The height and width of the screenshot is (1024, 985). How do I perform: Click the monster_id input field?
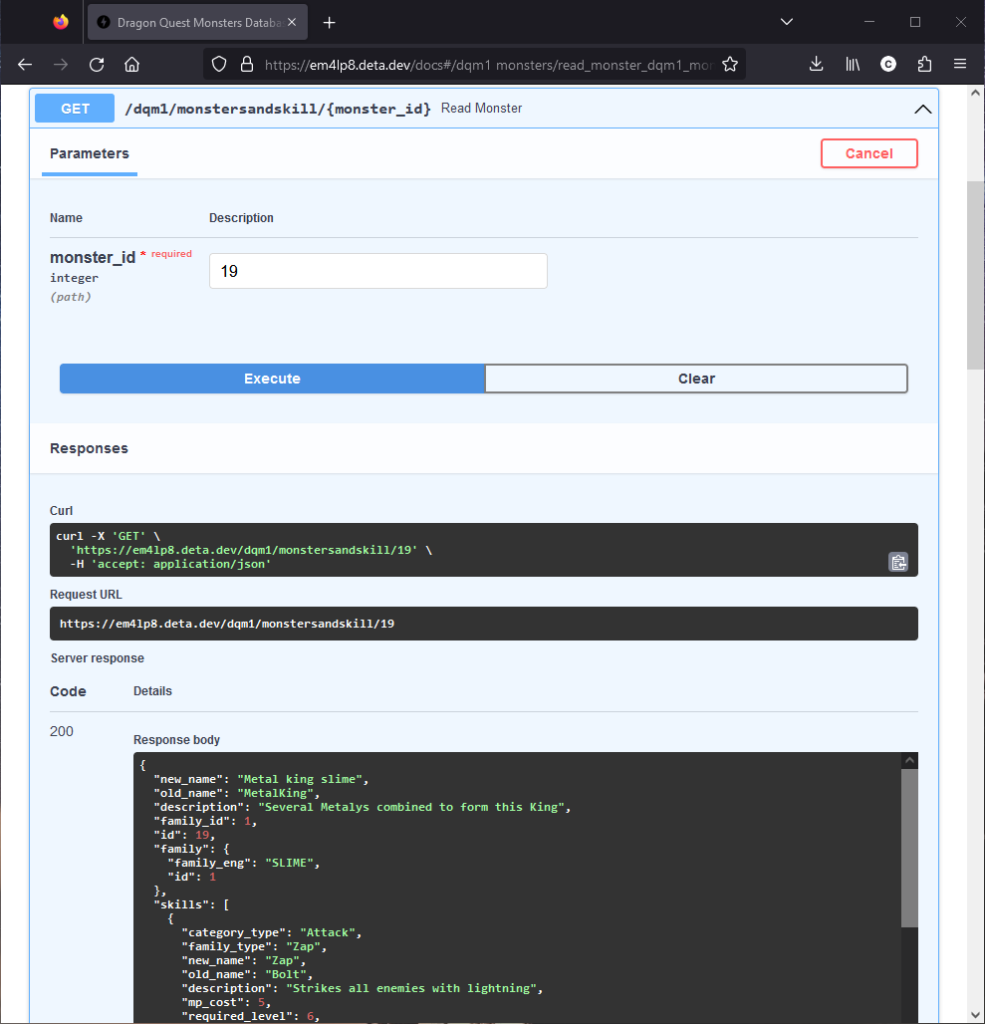coord(377,270)
